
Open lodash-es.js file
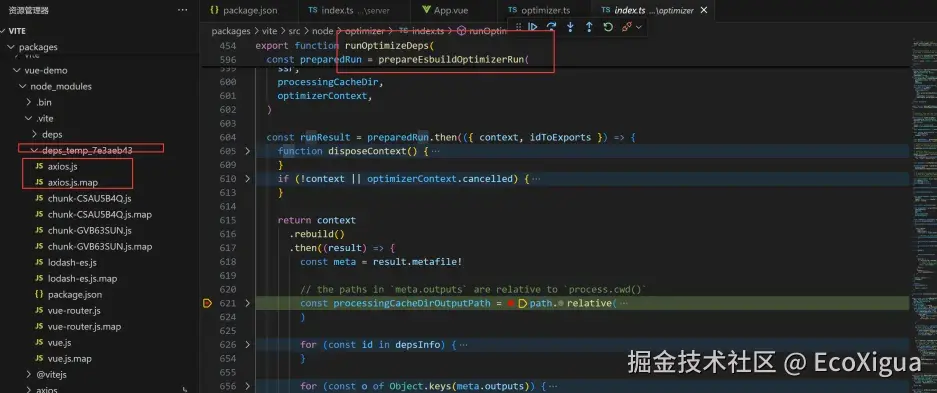click(72, 263)
